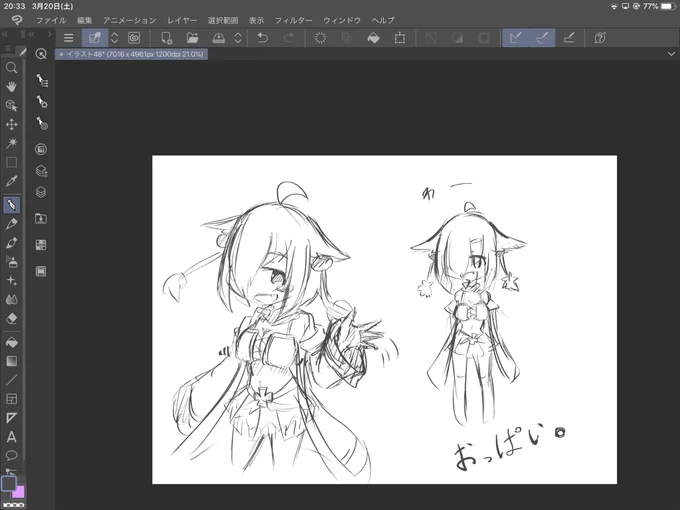680x510 pixels.
Task: Select the Balloon tool
Action: 12,455
